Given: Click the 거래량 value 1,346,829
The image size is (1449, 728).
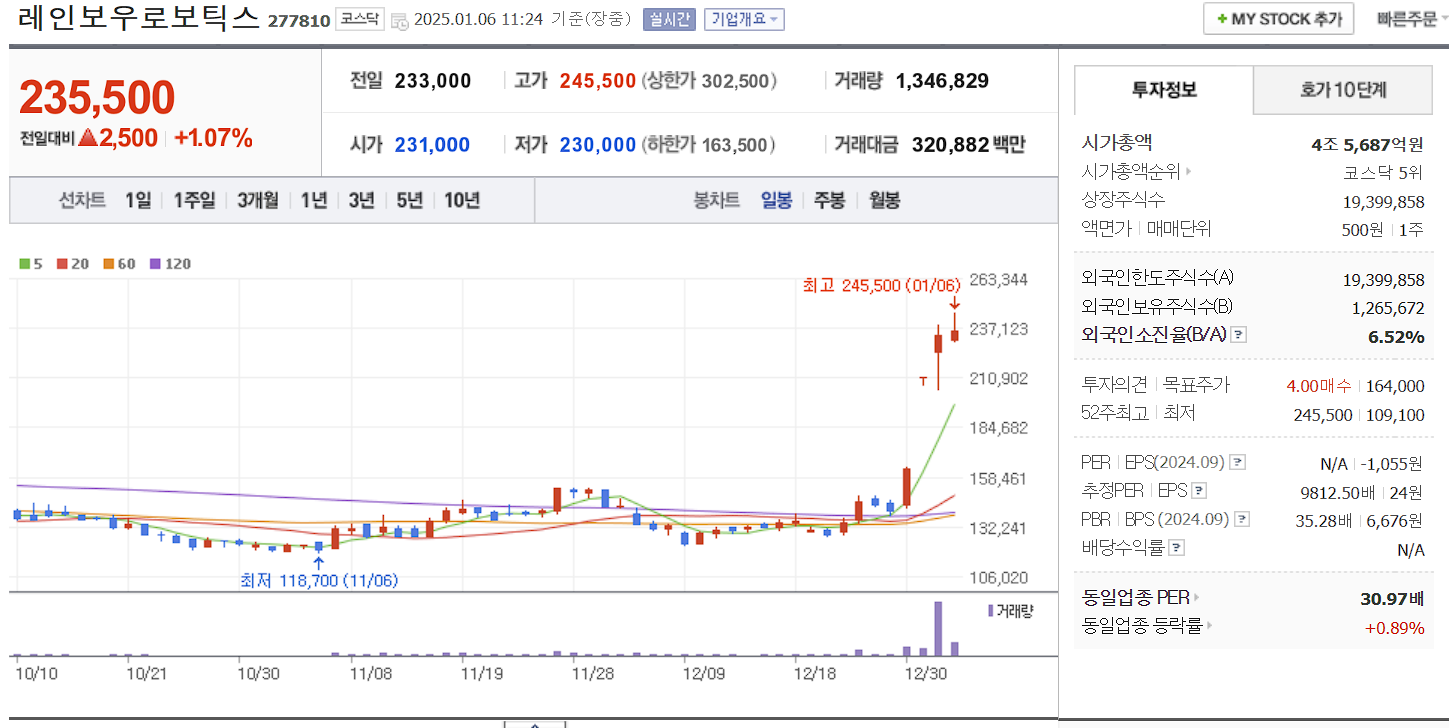Looking at the screenshot, I should (942, 81).
